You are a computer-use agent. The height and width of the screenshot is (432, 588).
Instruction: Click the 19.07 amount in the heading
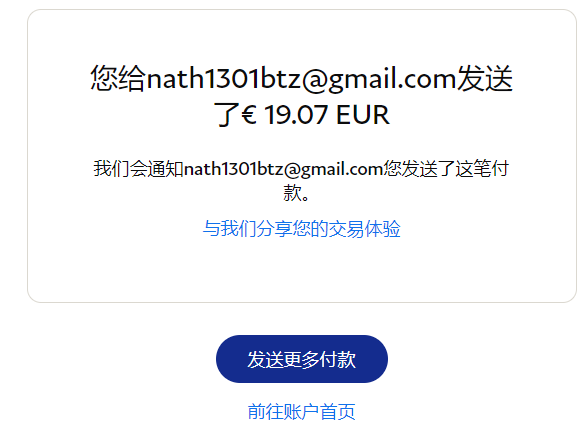[x=296, y=114]
